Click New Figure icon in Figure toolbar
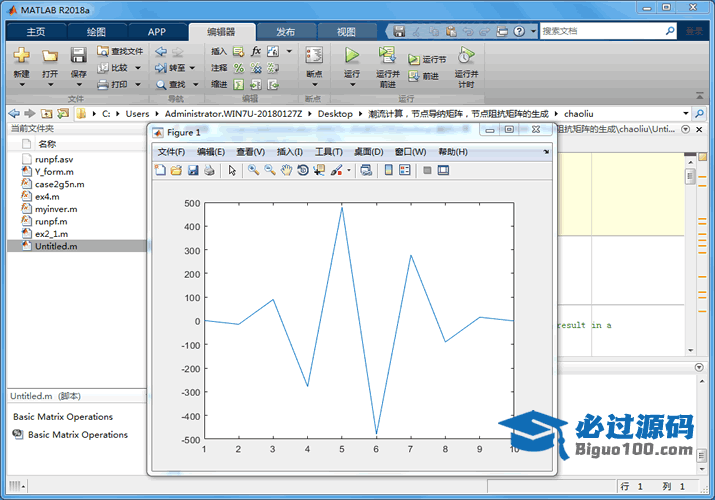The image size is (715, 500). [x=160, y=170]
